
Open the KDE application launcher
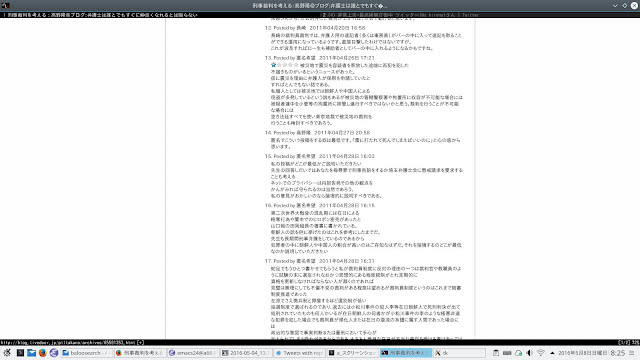pyautogui.click(x=7, y=353)
